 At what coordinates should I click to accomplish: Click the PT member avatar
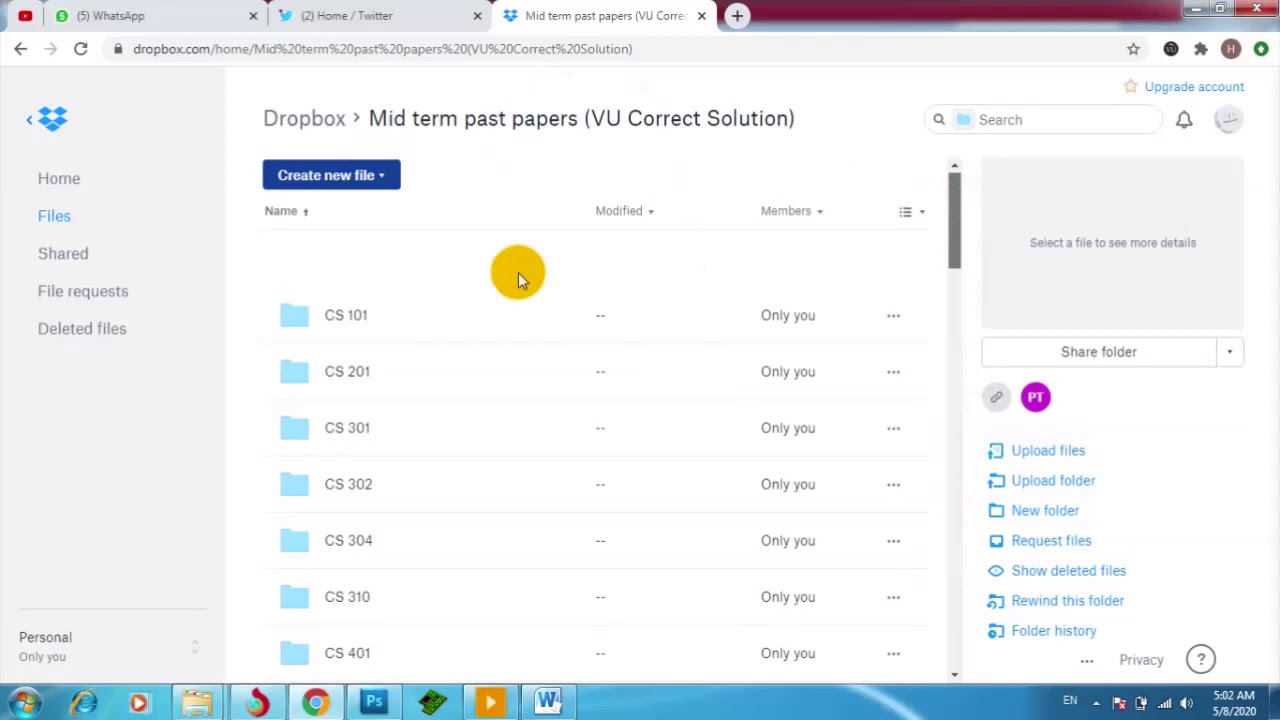[1035, 397]
